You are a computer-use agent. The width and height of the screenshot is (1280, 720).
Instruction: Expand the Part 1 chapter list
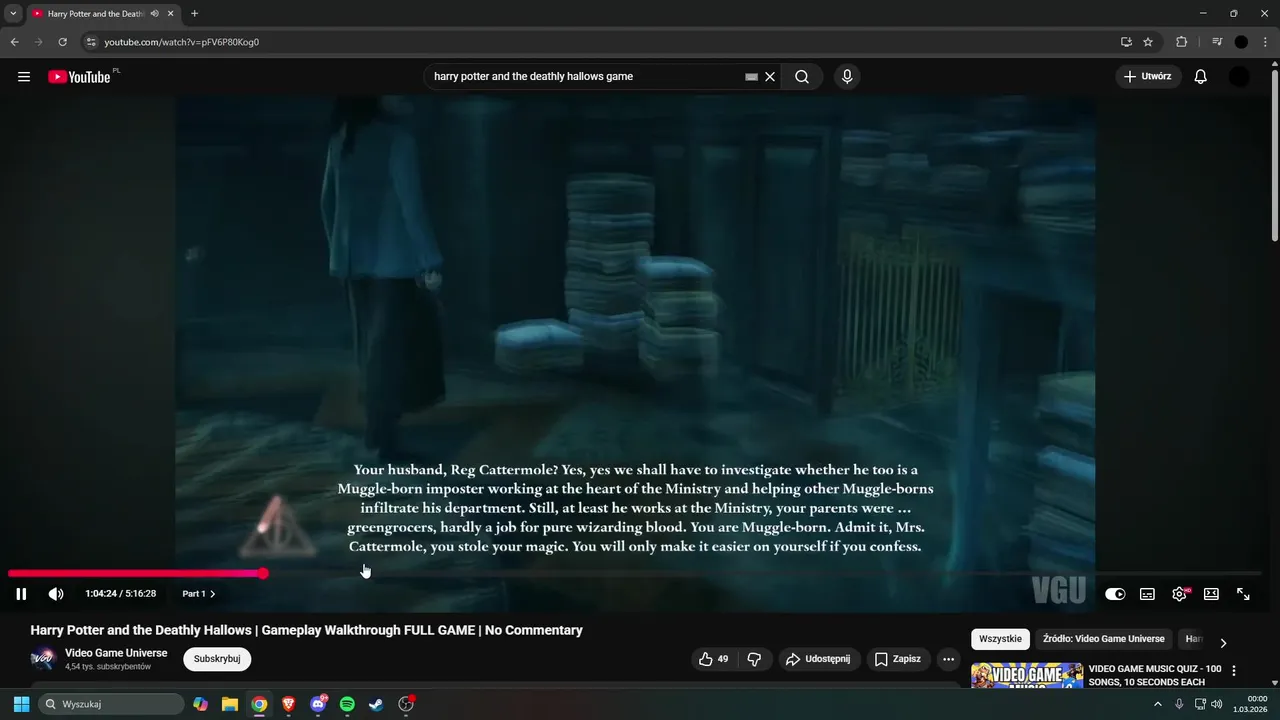[199, 594]
